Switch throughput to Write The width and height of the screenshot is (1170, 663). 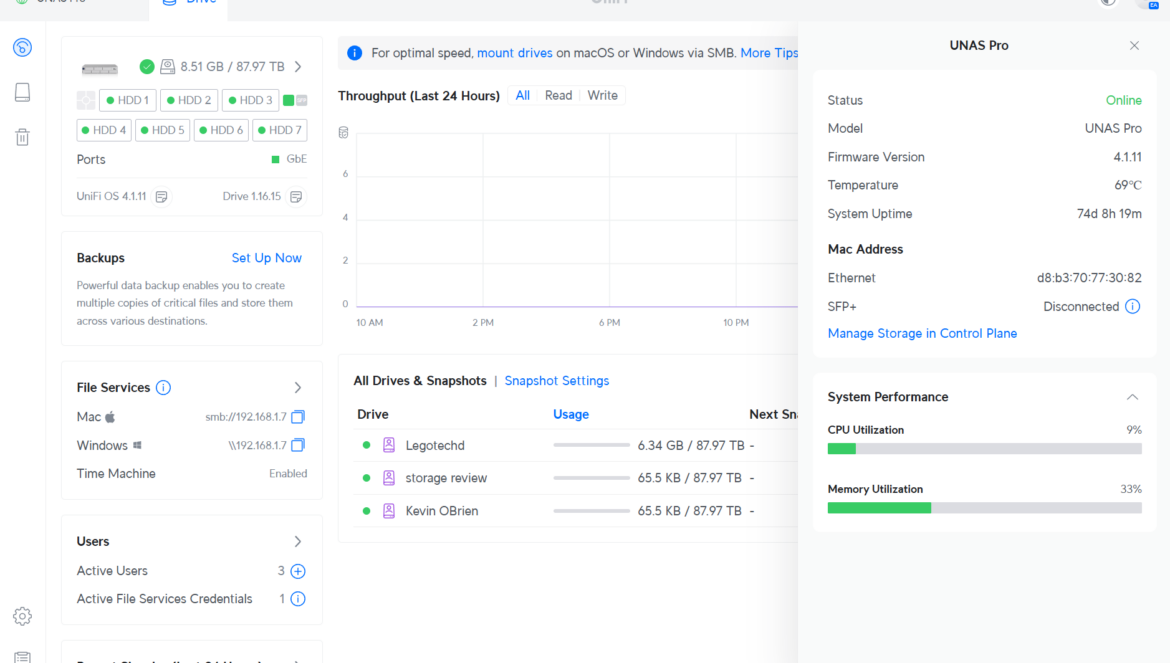602,95
